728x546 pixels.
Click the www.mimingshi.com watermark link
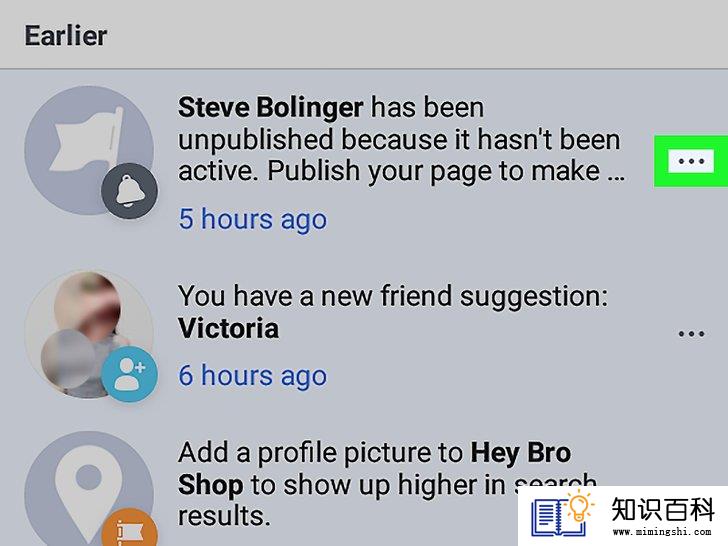coord(662,532)
